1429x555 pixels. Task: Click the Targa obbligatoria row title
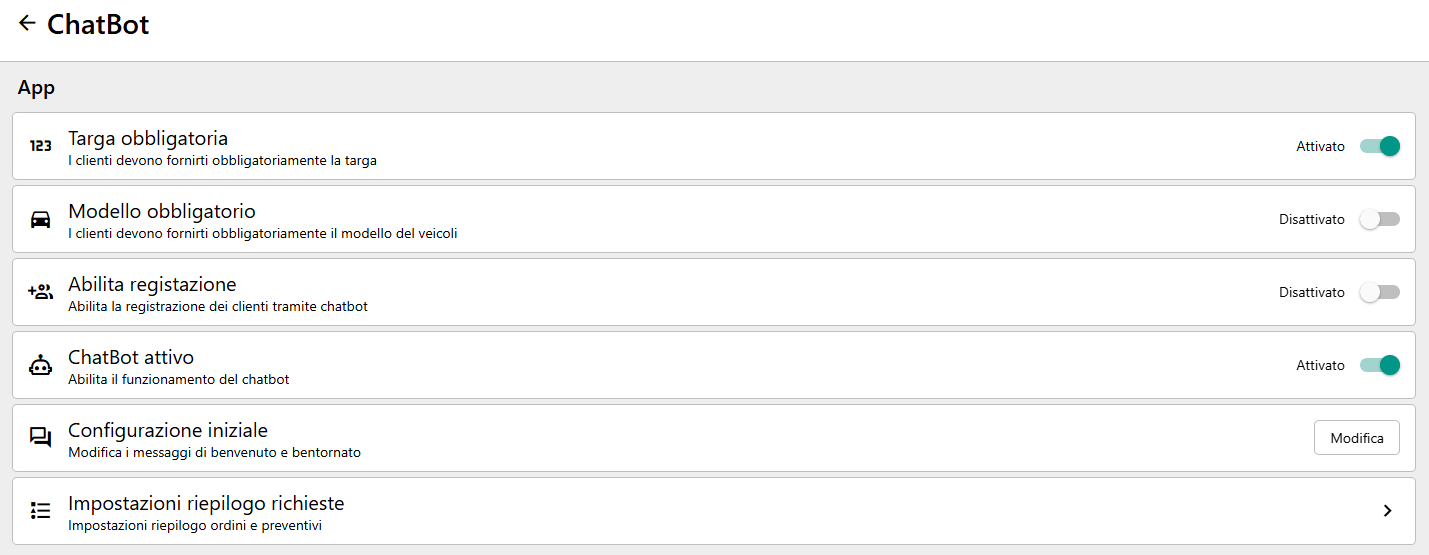[x=148, y=138]
